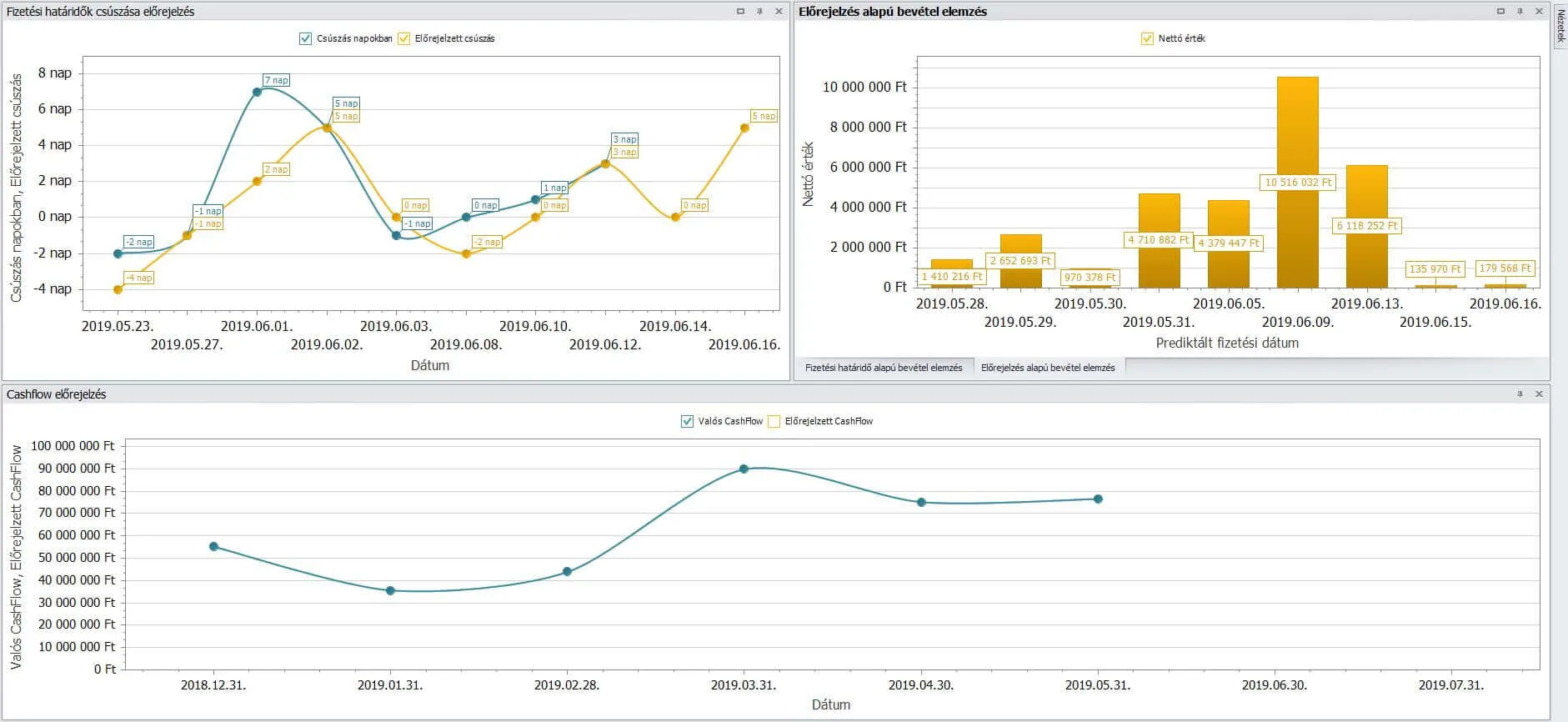Pin the Fizetési határidők csúszása előrejelzés panel

coord(759,12)
